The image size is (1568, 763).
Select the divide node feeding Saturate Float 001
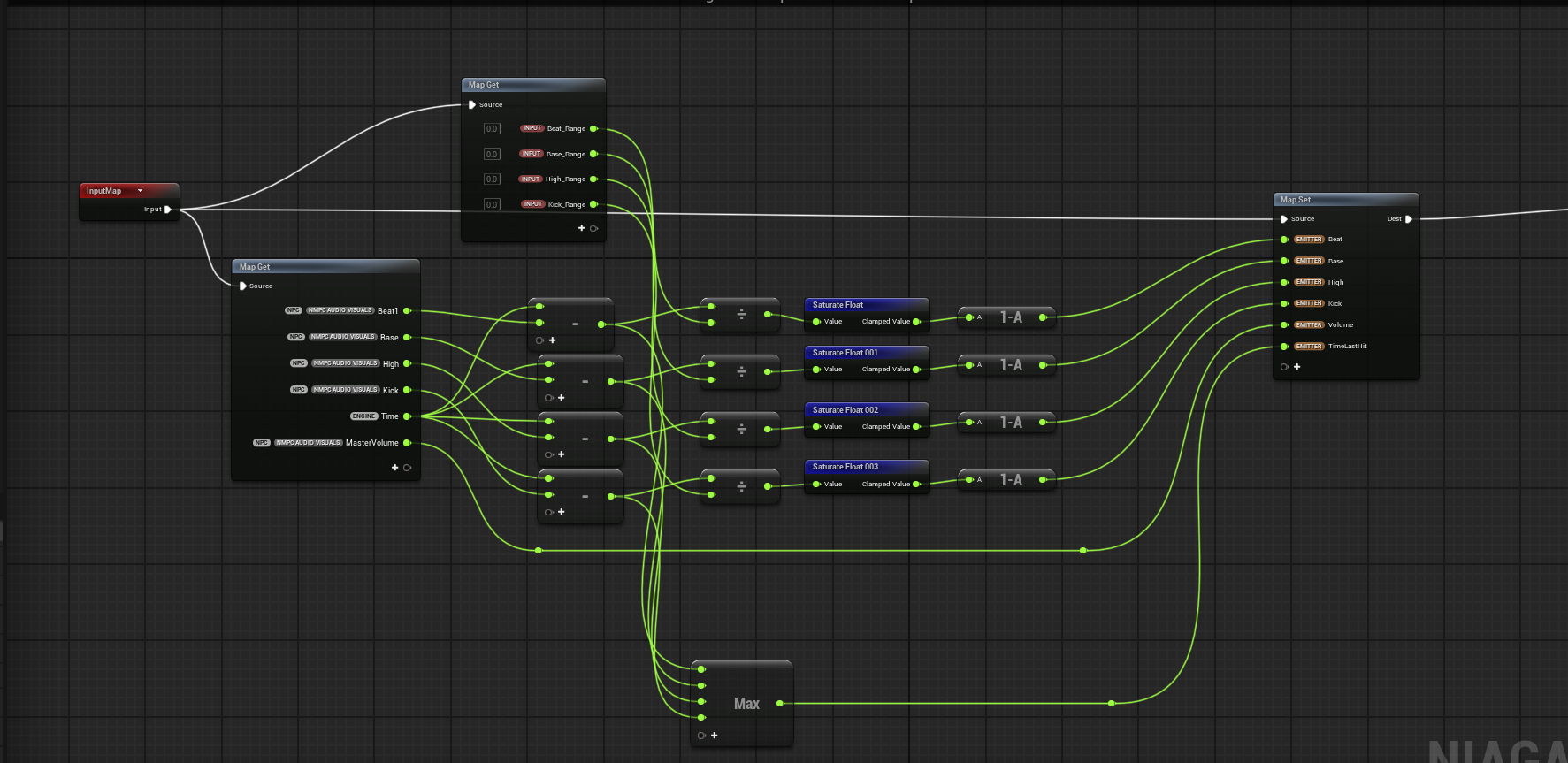pos(740,372)
